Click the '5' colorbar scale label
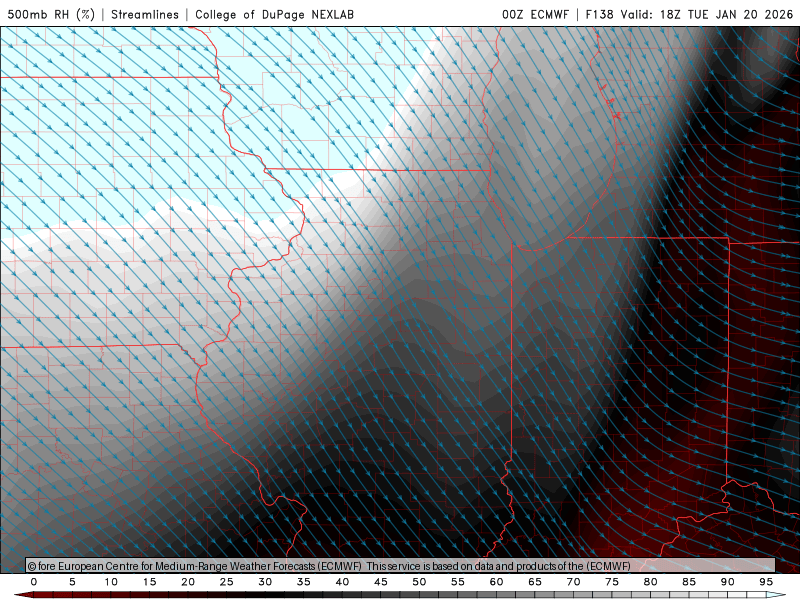 [72, 582]
